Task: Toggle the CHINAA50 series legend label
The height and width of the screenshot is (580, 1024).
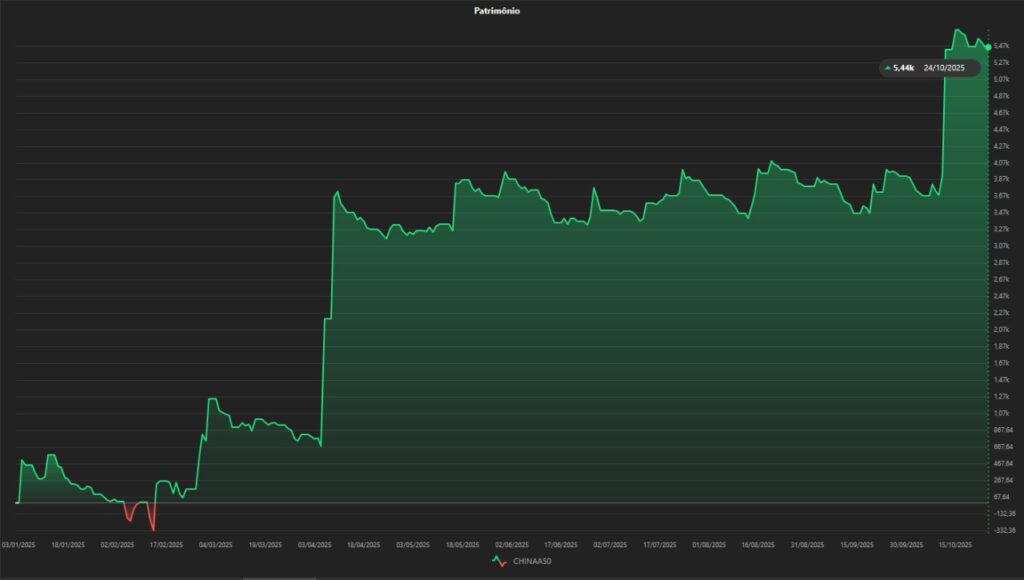Action: click(532, 561)
